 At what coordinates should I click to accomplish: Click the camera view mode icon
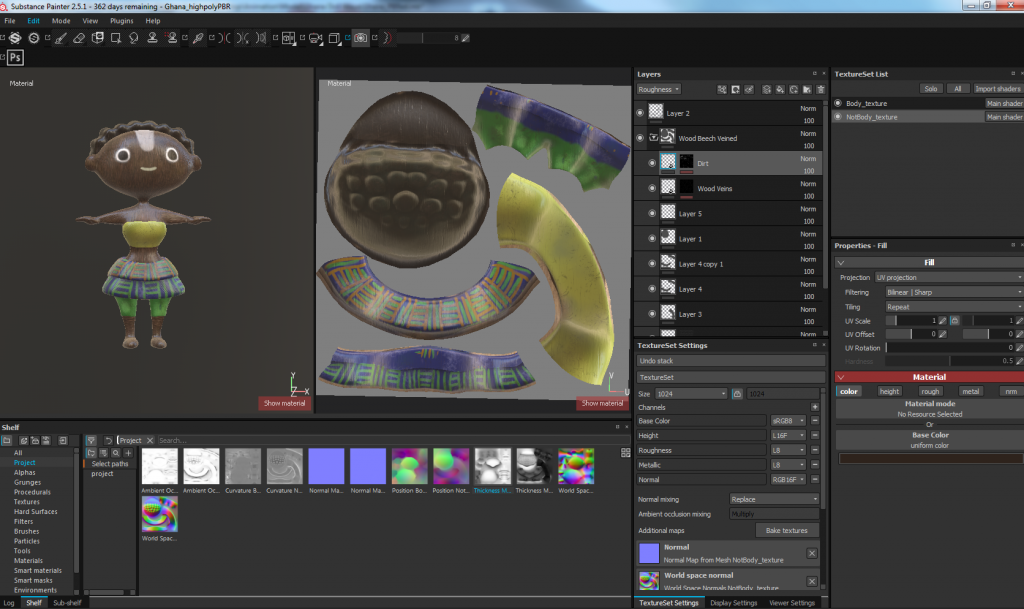click(315, 39)
